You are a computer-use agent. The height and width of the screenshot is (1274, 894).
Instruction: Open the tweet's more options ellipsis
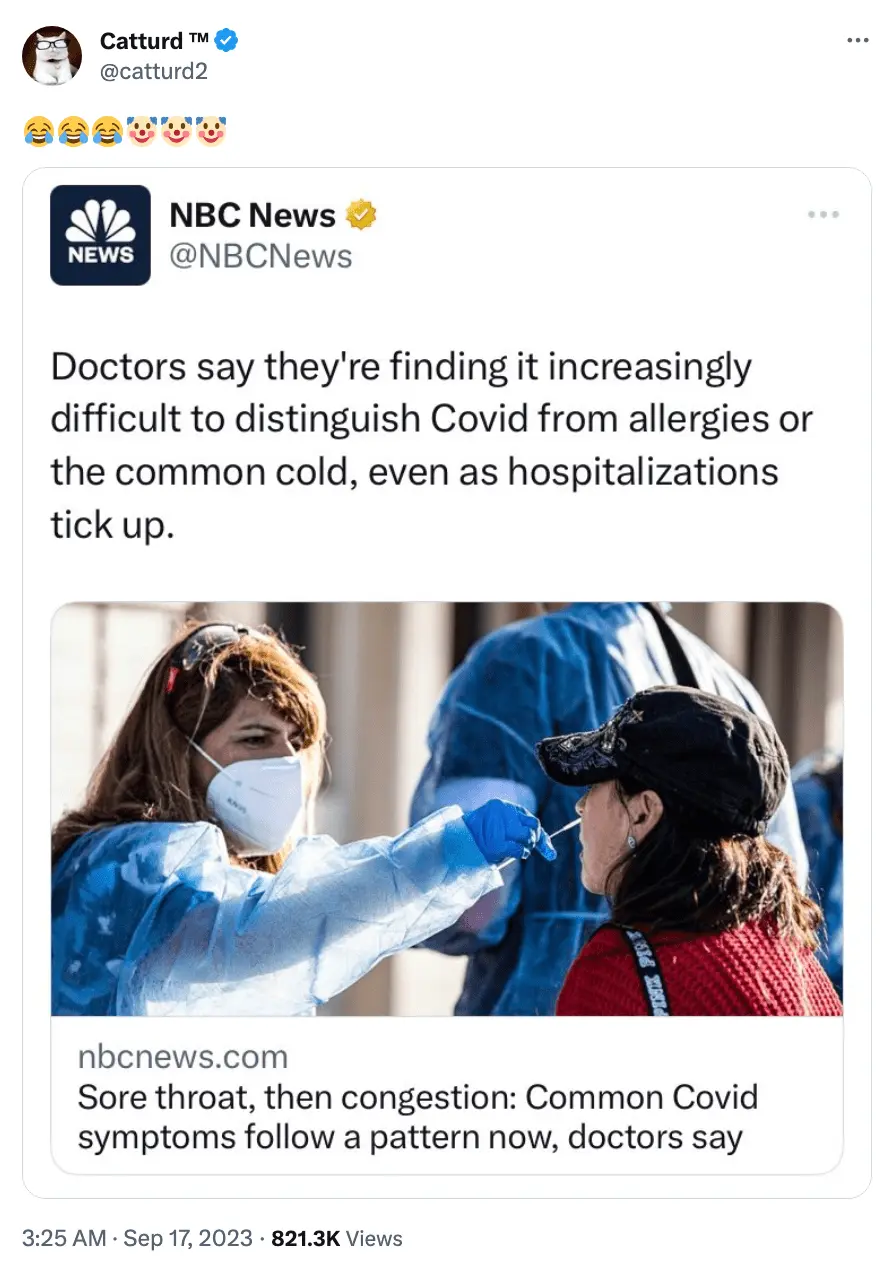[858, 40]
